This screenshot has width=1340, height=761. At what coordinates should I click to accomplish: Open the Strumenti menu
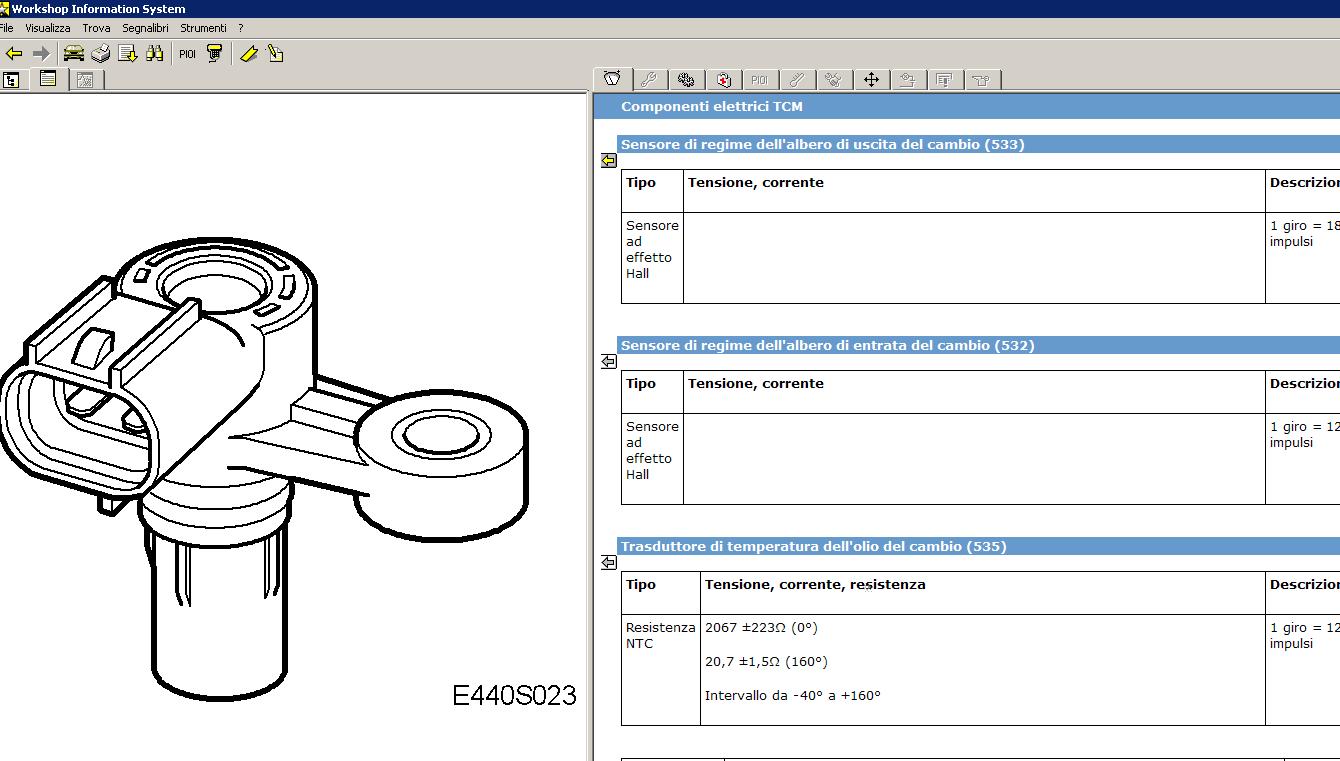coord(203,28)
